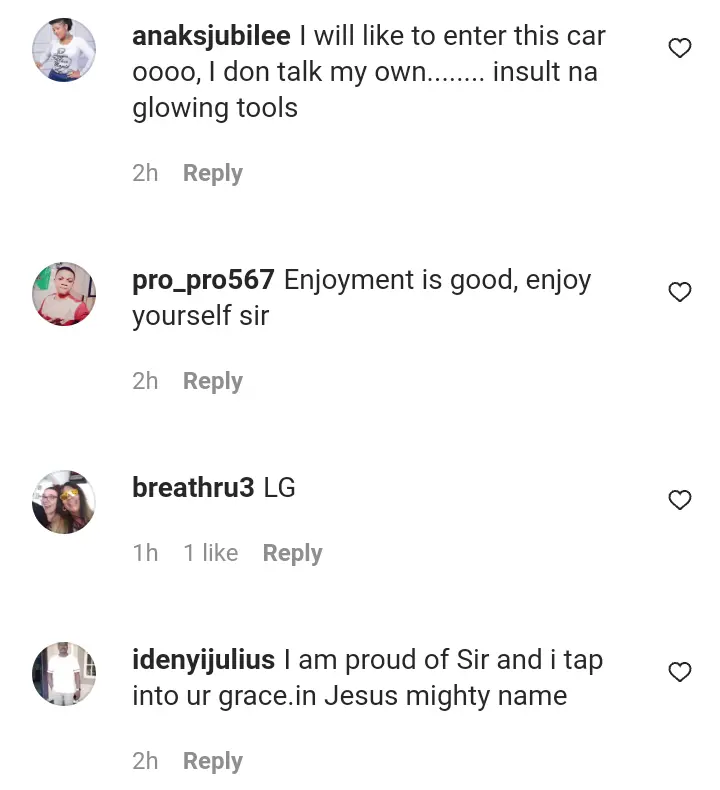Click the 2h timestamp under anaksjubilee's comment
The width and height of the screenshot is (720, 790).
click(145, 173)
